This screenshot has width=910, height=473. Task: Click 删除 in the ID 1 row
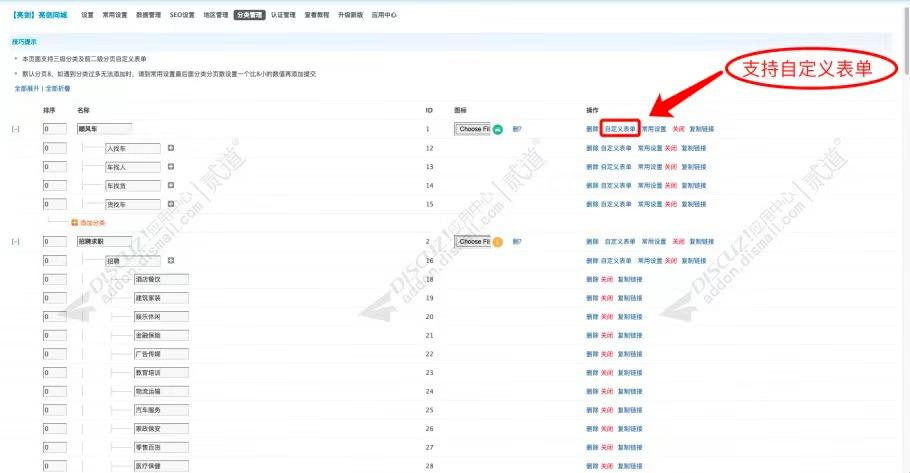tap(592, 129)
